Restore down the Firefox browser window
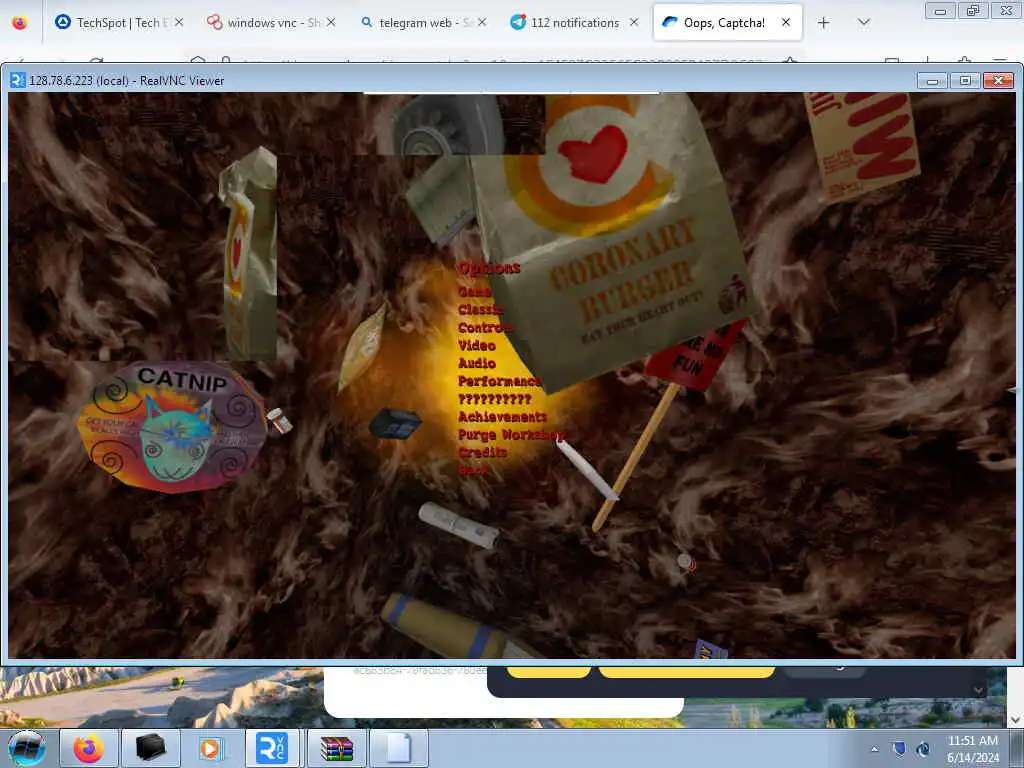 973,11
